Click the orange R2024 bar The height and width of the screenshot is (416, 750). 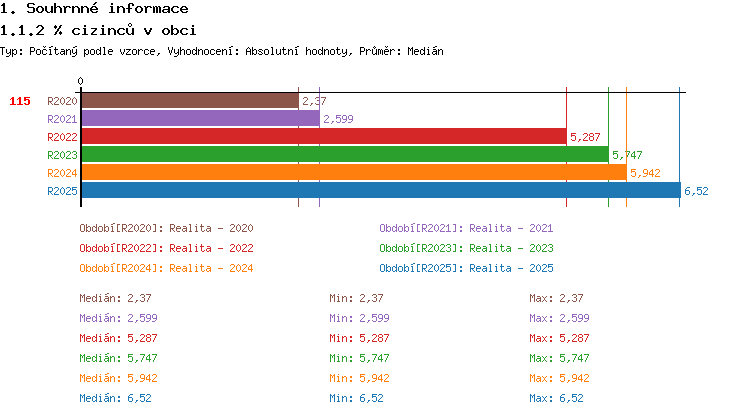[353, 173]
